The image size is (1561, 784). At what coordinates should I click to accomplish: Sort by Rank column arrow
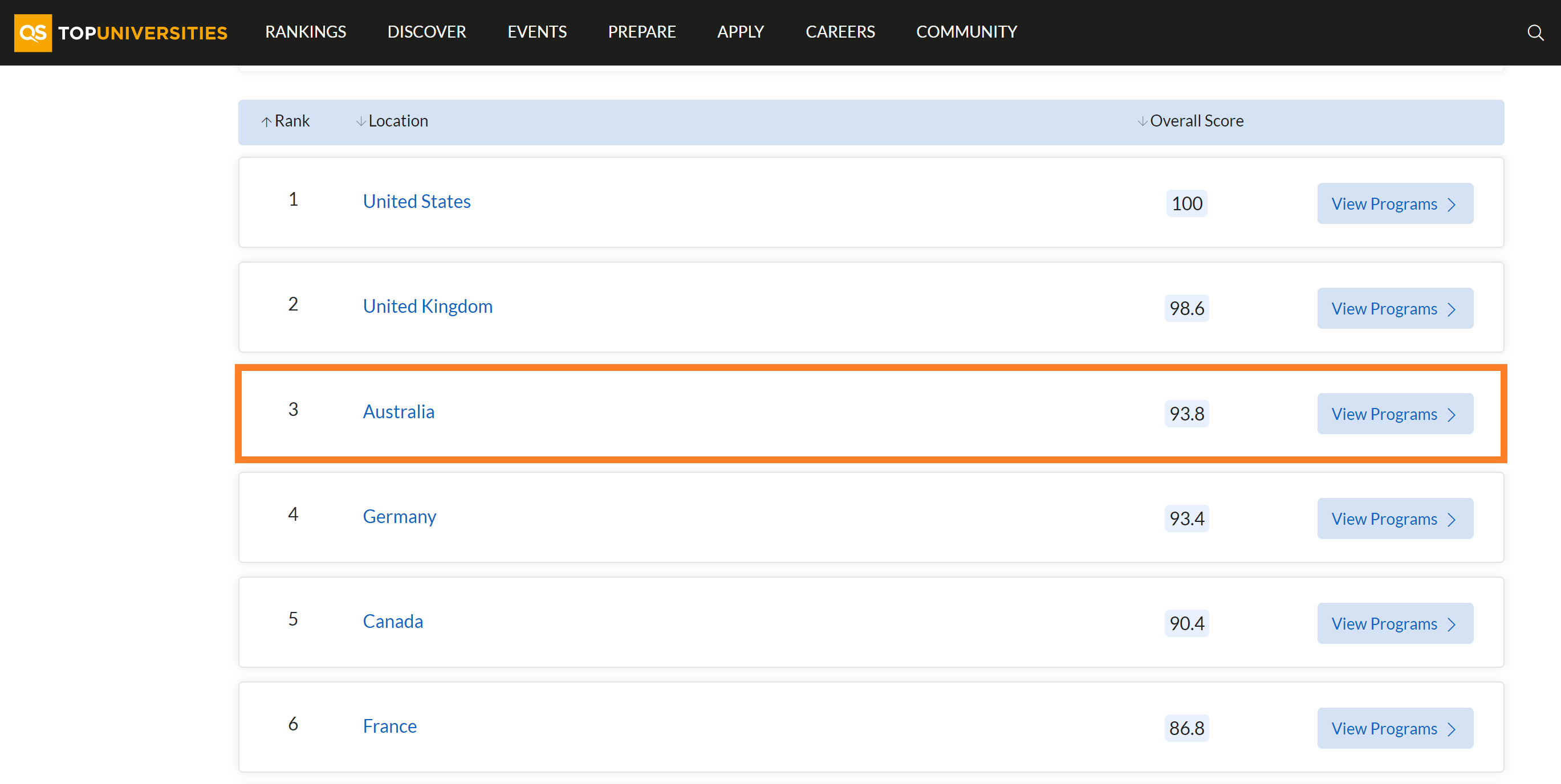click(x=266, y=122)
